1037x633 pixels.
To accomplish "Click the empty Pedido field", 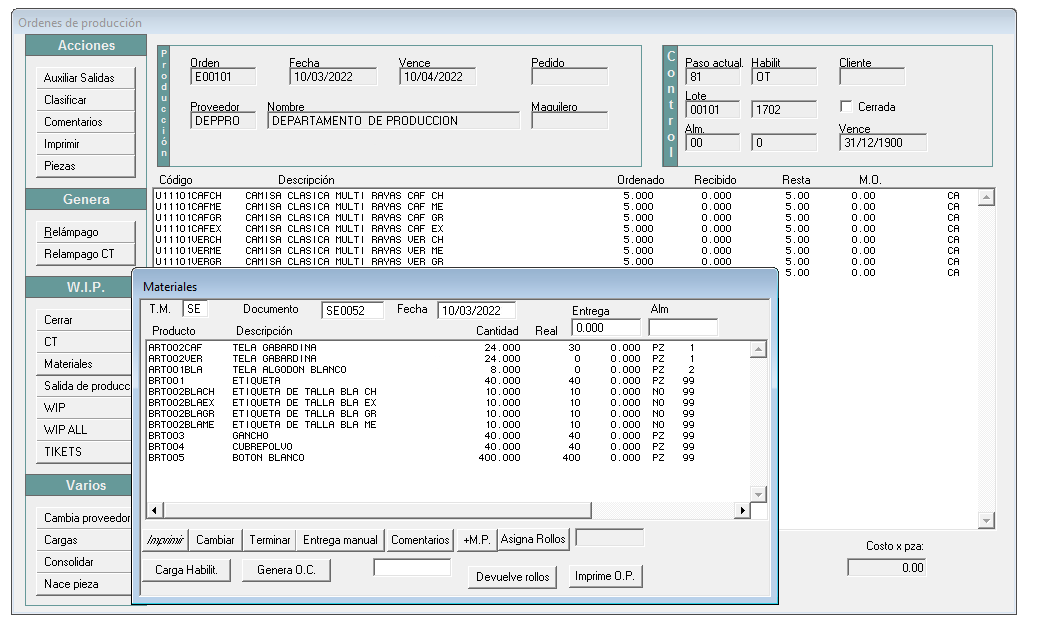I will 569,77.
